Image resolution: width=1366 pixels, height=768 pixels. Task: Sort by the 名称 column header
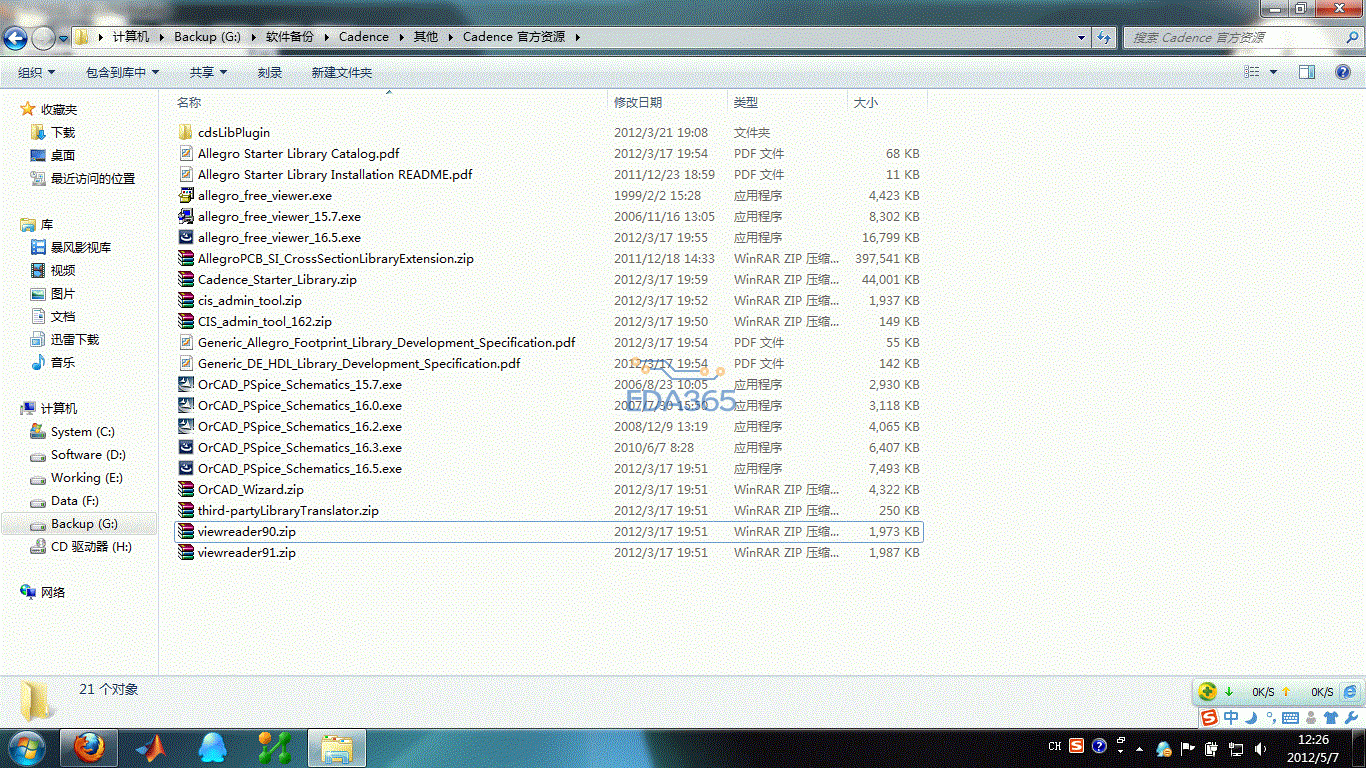[189, 102]
